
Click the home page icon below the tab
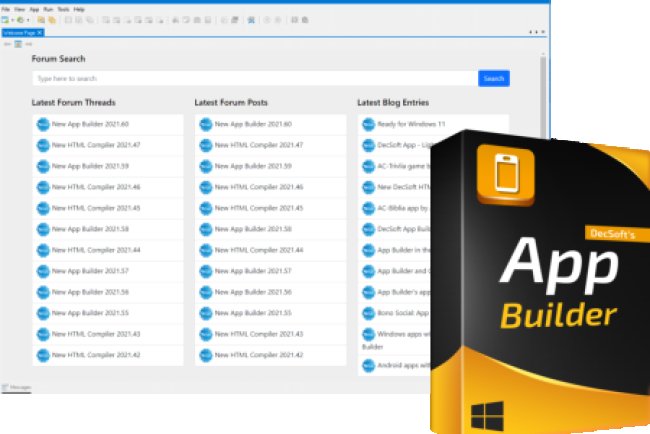(x=18, y=44)
